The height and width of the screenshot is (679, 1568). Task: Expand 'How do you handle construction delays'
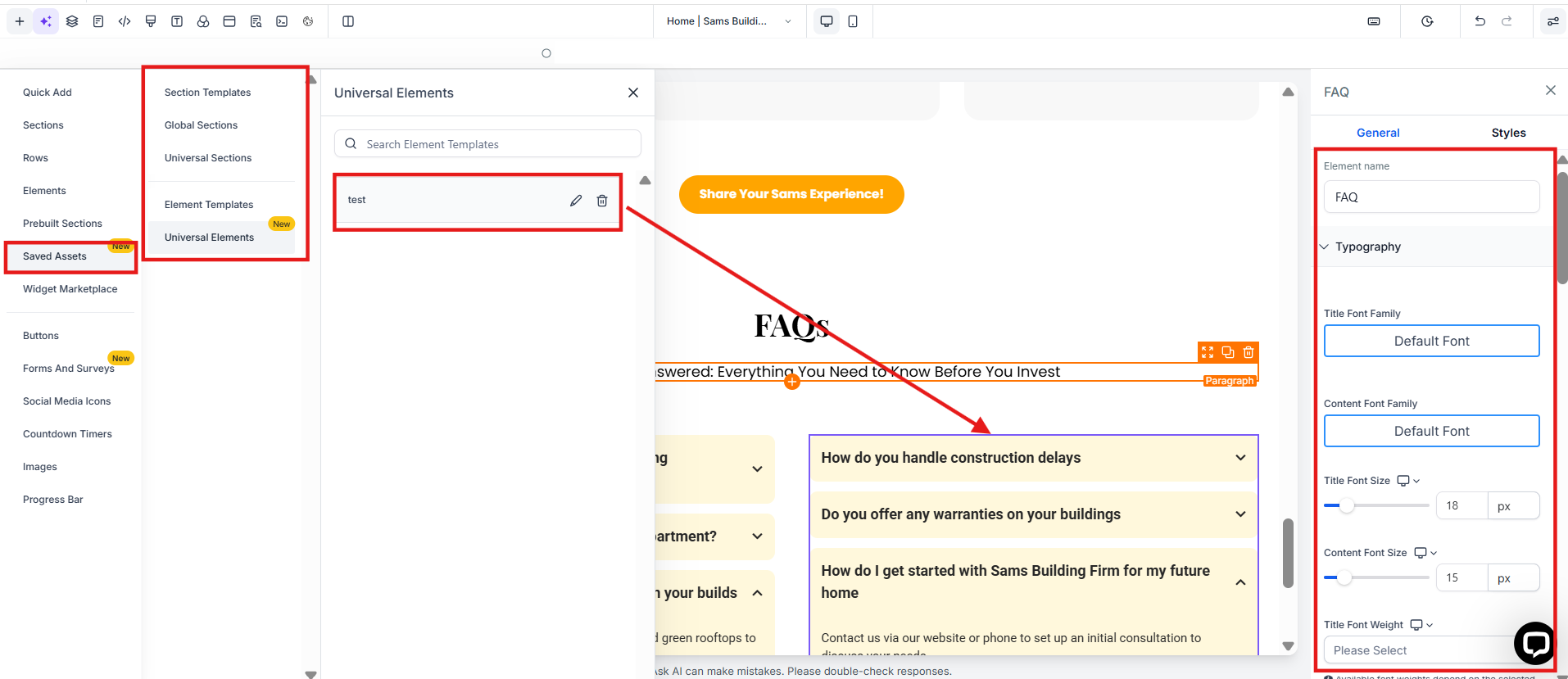1033,458
